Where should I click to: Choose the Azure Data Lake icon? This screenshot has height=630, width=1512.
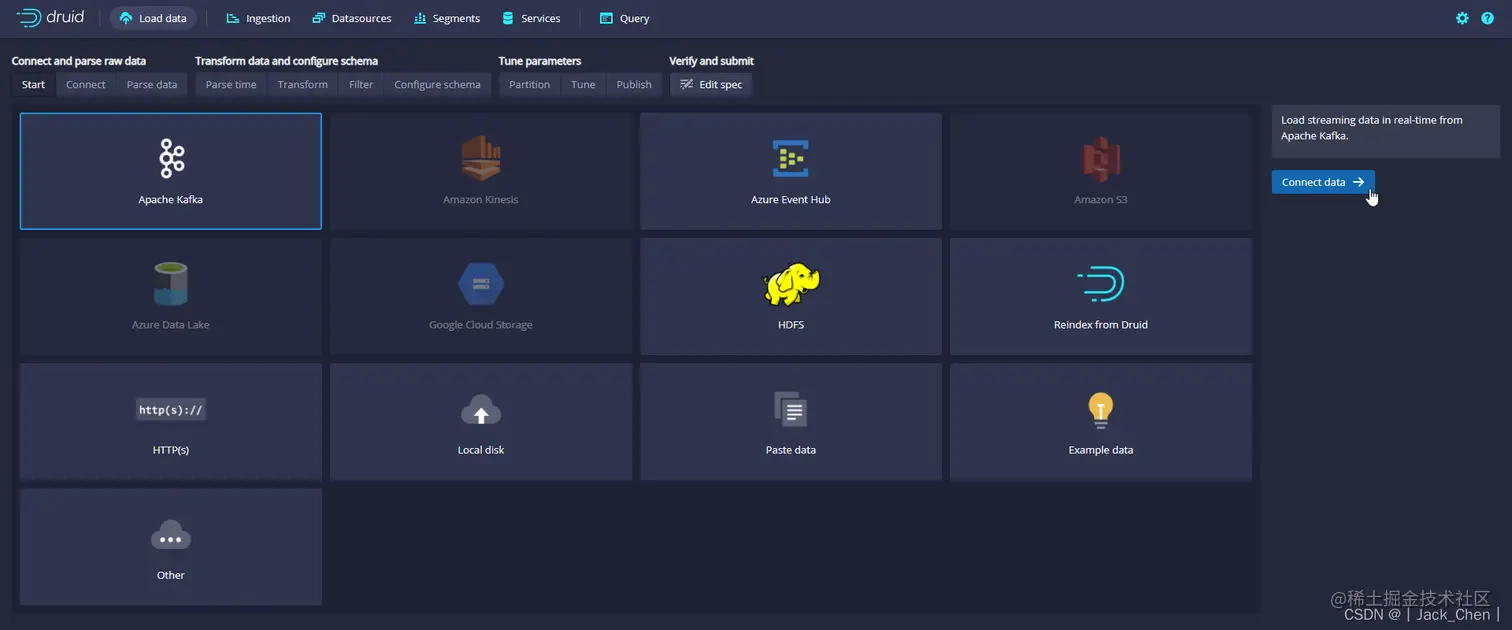tap(171, 284)
